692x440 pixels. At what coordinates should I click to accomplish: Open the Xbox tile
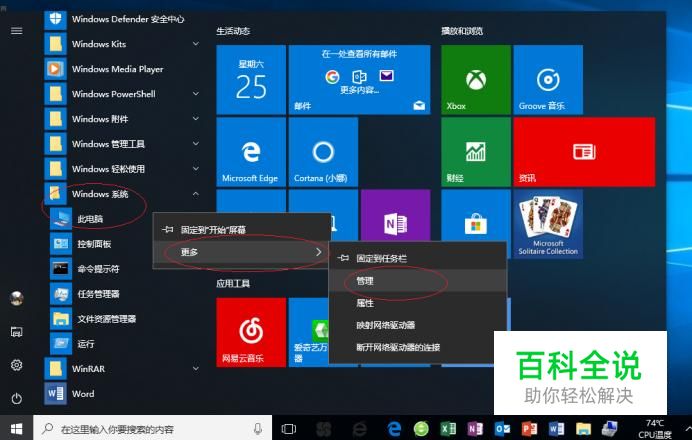pyautogui.click(x=476, y=79)
